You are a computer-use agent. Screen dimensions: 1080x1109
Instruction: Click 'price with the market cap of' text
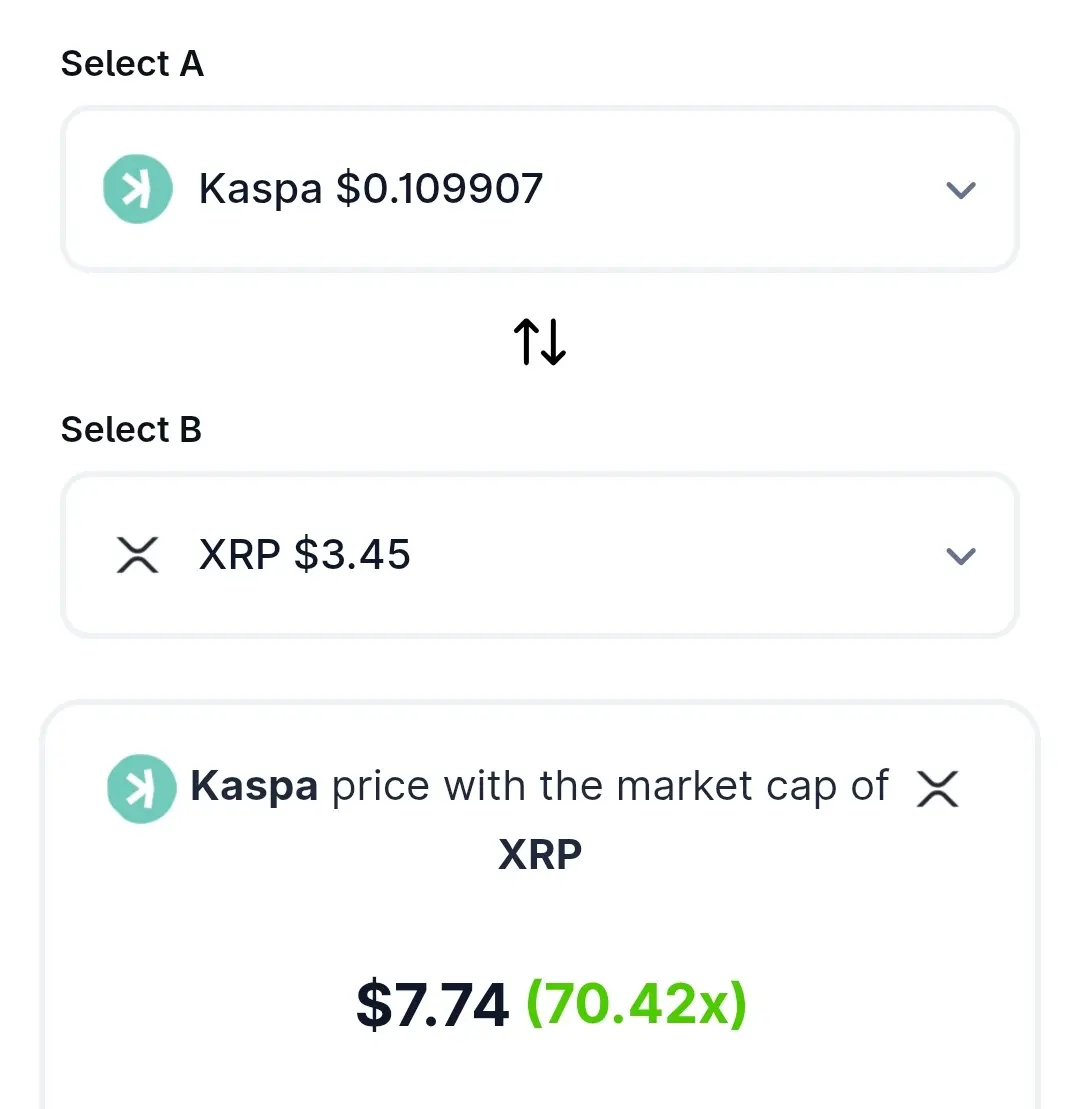point(610,786)
